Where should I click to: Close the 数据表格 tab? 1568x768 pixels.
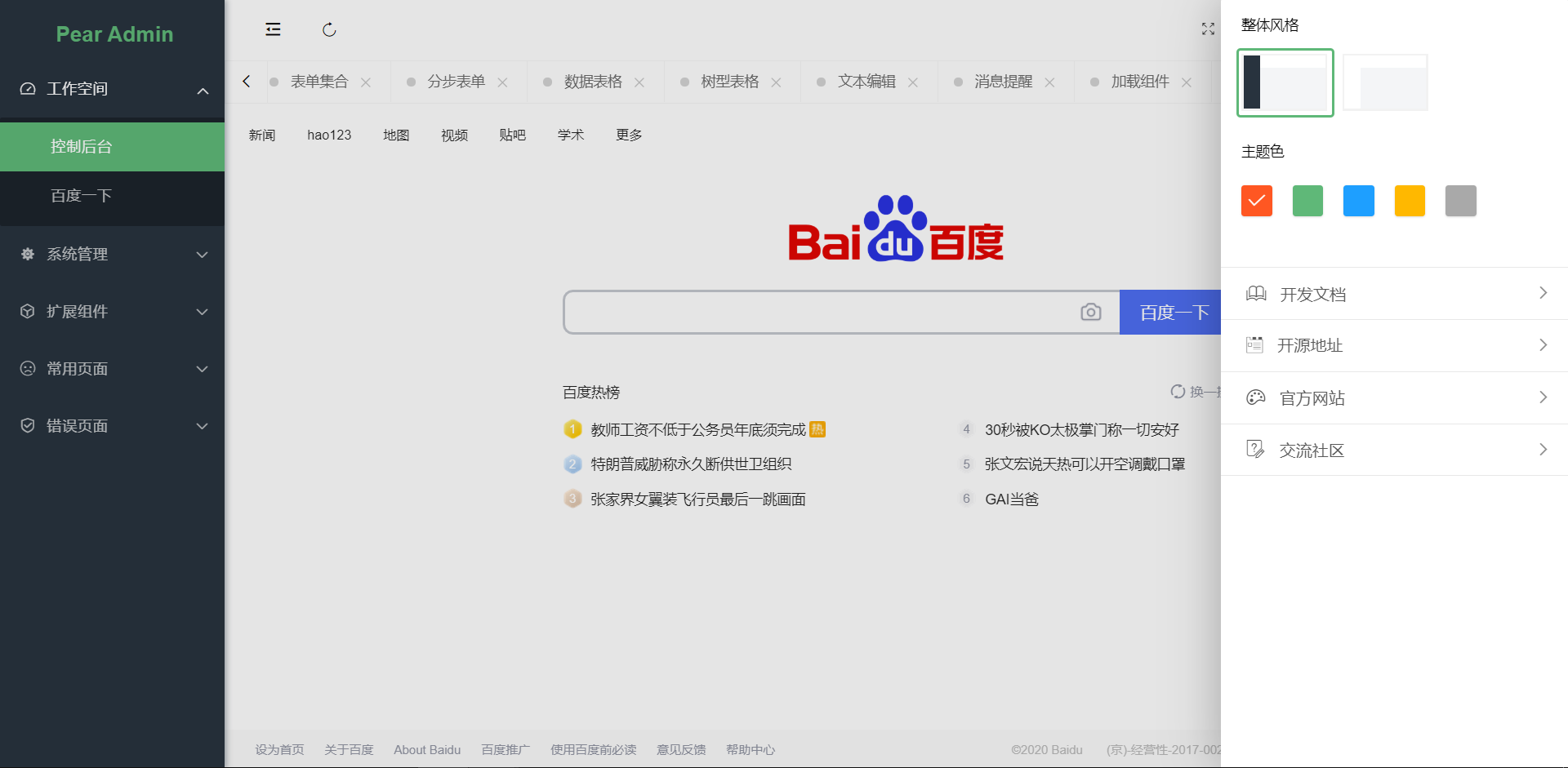[639, 82]
